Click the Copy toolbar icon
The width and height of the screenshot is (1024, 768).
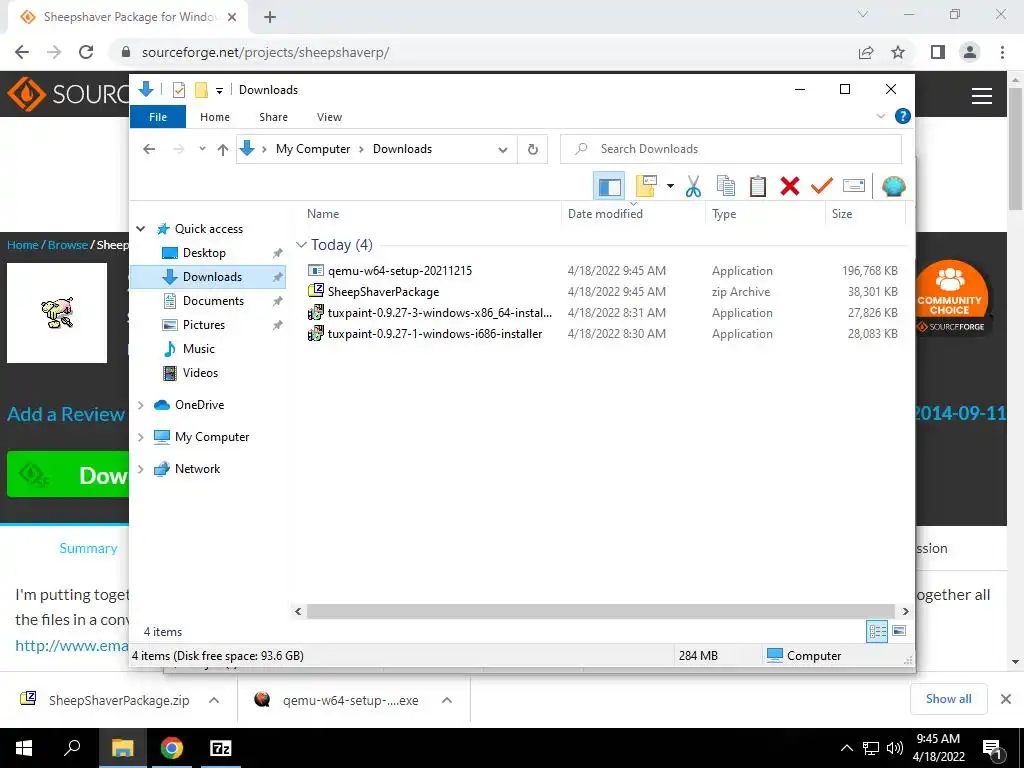coord(726,187)
